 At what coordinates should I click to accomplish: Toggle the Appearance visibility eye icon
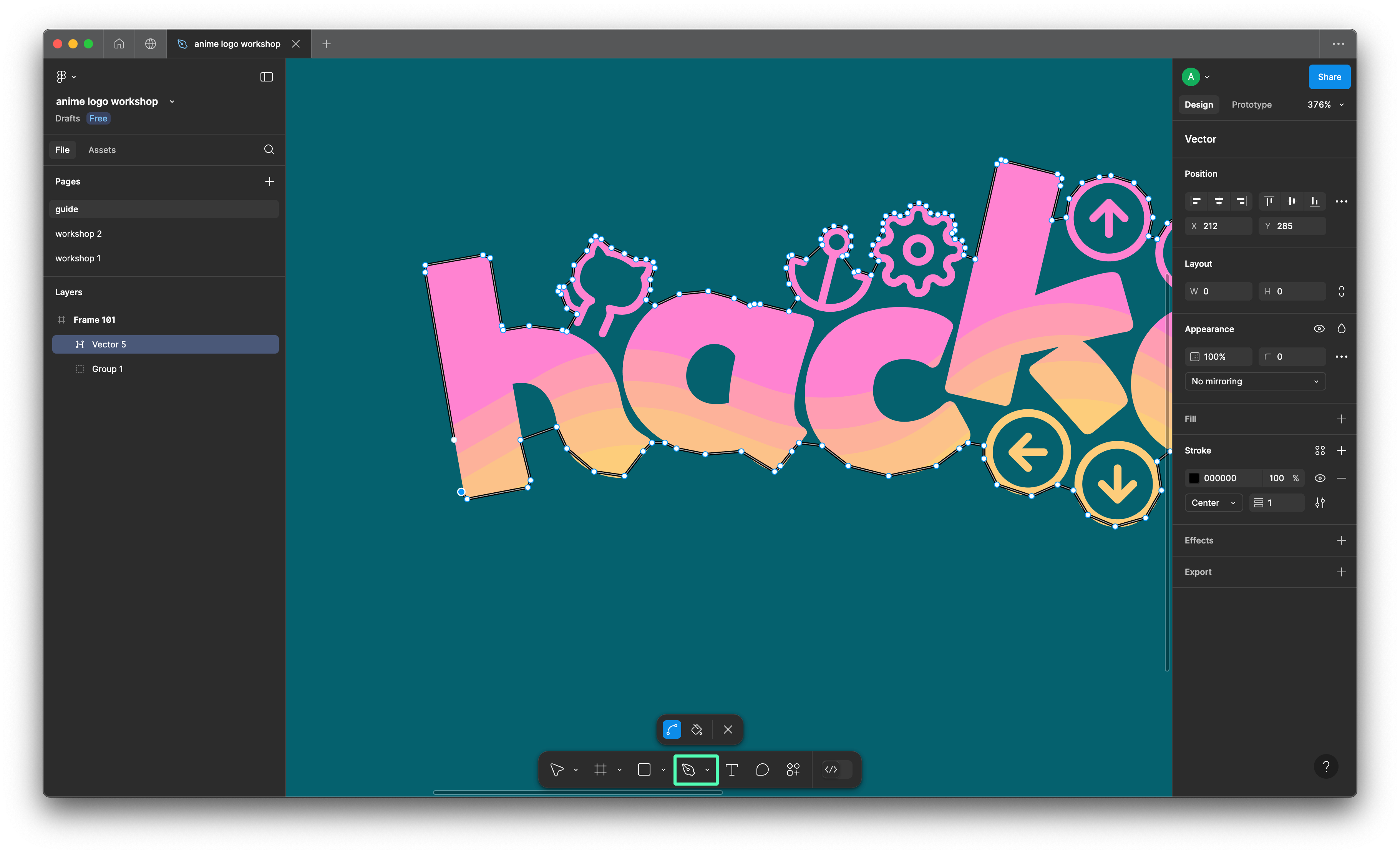point(1319,329)
